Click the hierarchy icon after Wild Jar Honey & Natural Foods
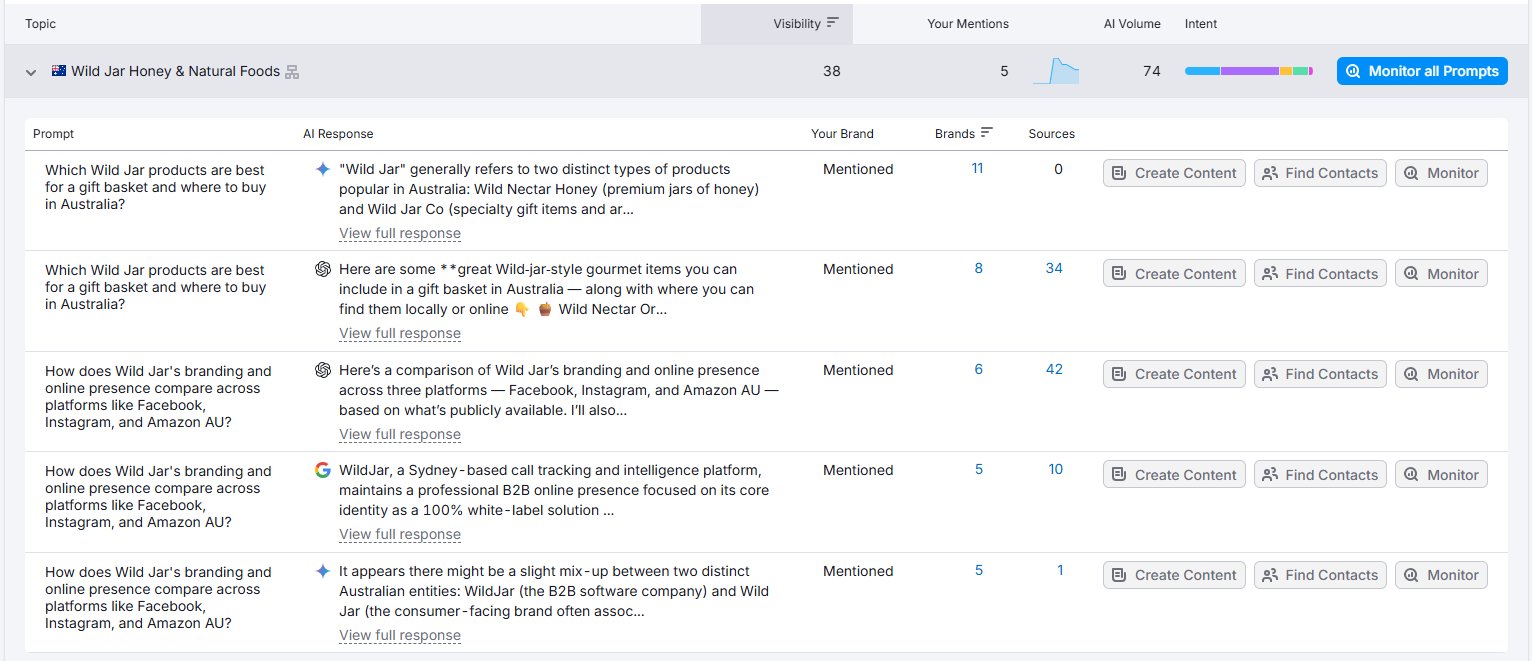Image resolution: width=1532 pixels, height=661 pixels. [292, 72]
